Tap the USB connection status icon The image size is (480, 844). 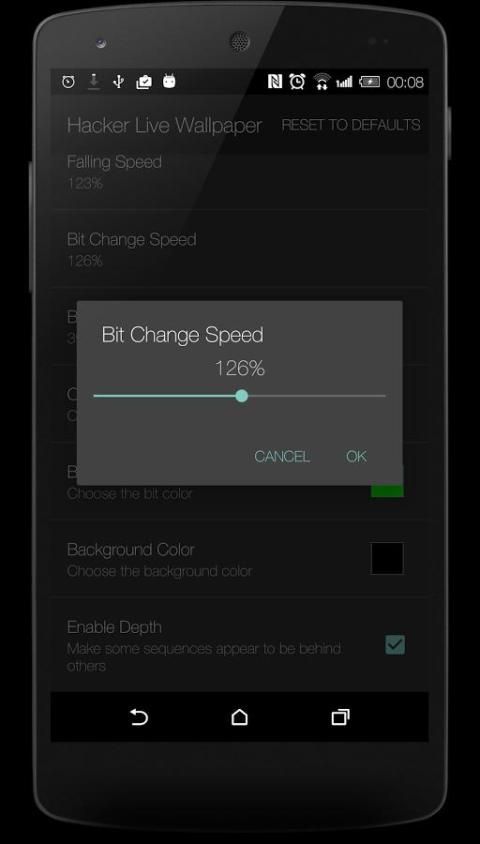coord(118,82)
